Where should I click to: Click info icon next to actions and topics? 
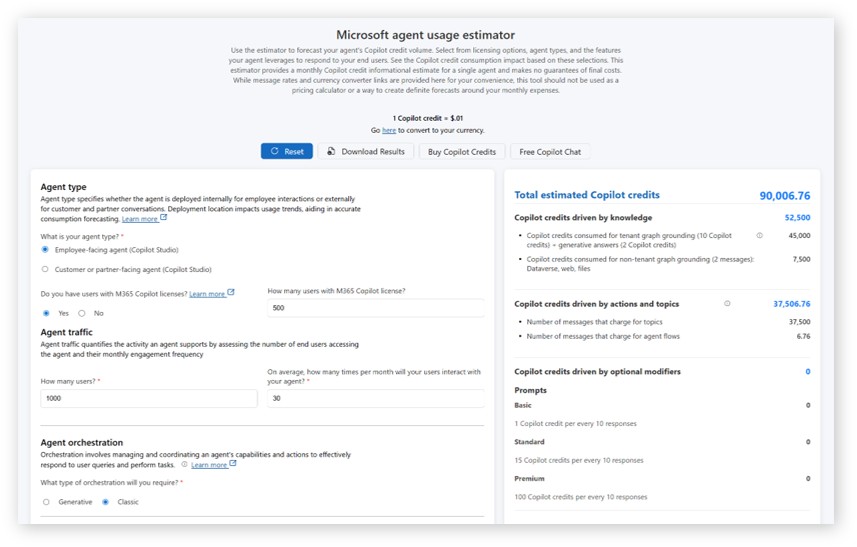point(727,303)
